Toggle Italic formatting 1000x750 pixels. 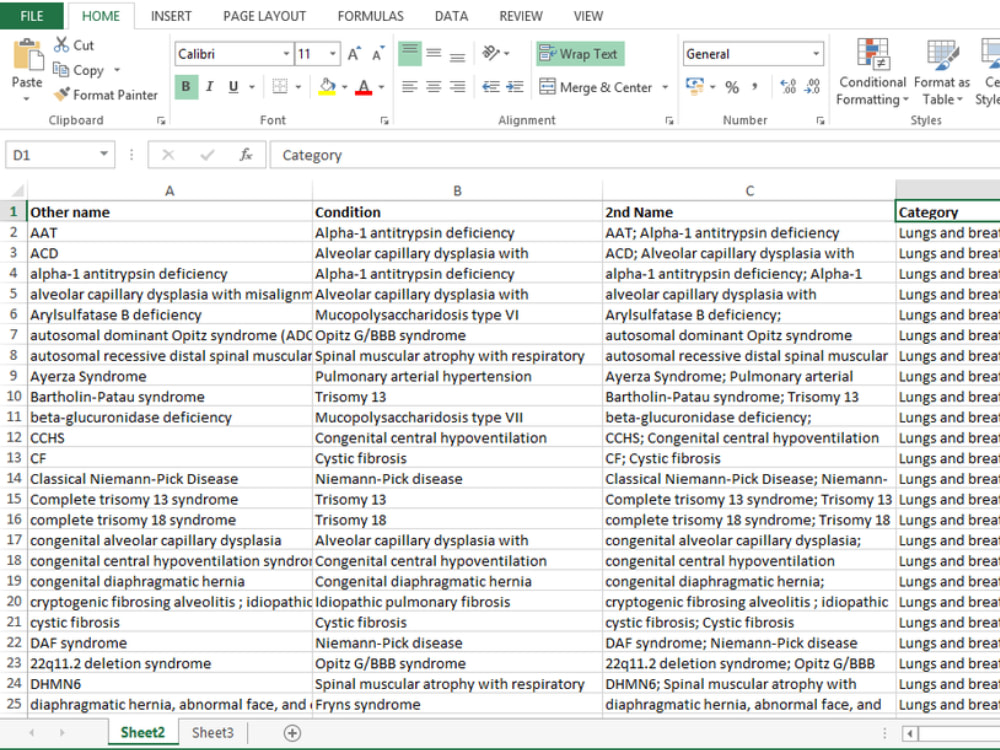coord(209,87)
